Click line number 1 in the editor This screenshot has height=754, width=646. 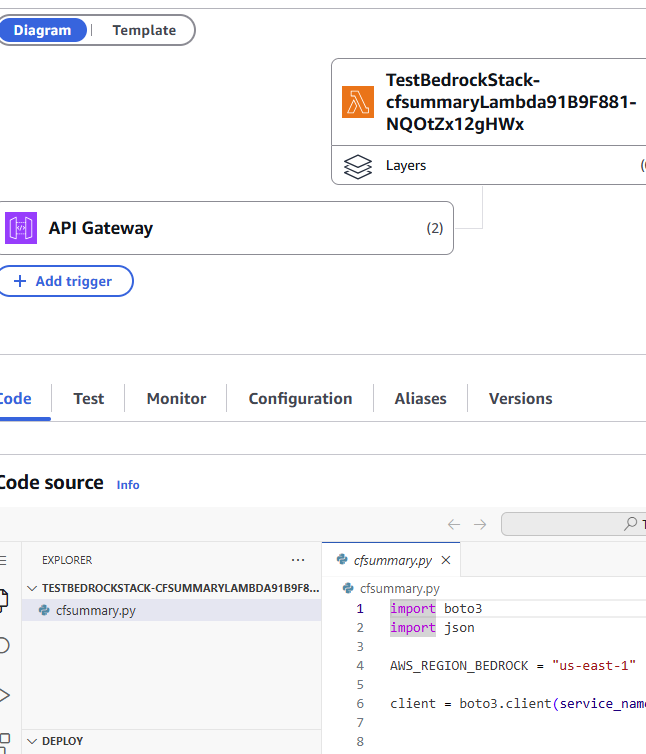[x=360, y=609]
